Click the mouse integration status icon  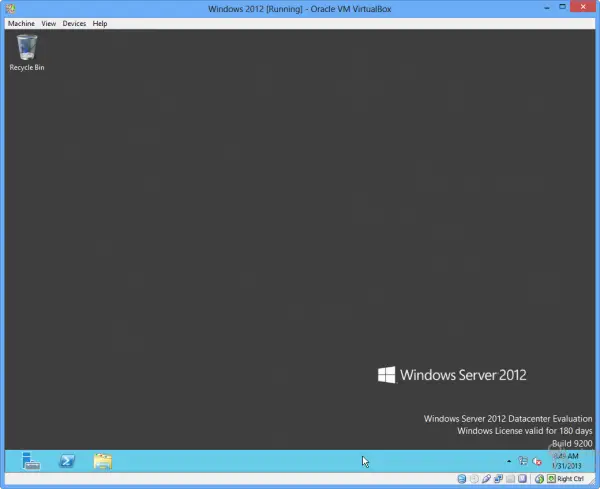539,479
